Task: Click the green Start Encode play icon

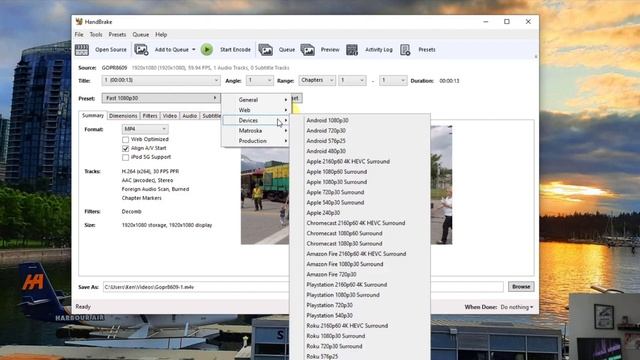Action: [207, 50]
